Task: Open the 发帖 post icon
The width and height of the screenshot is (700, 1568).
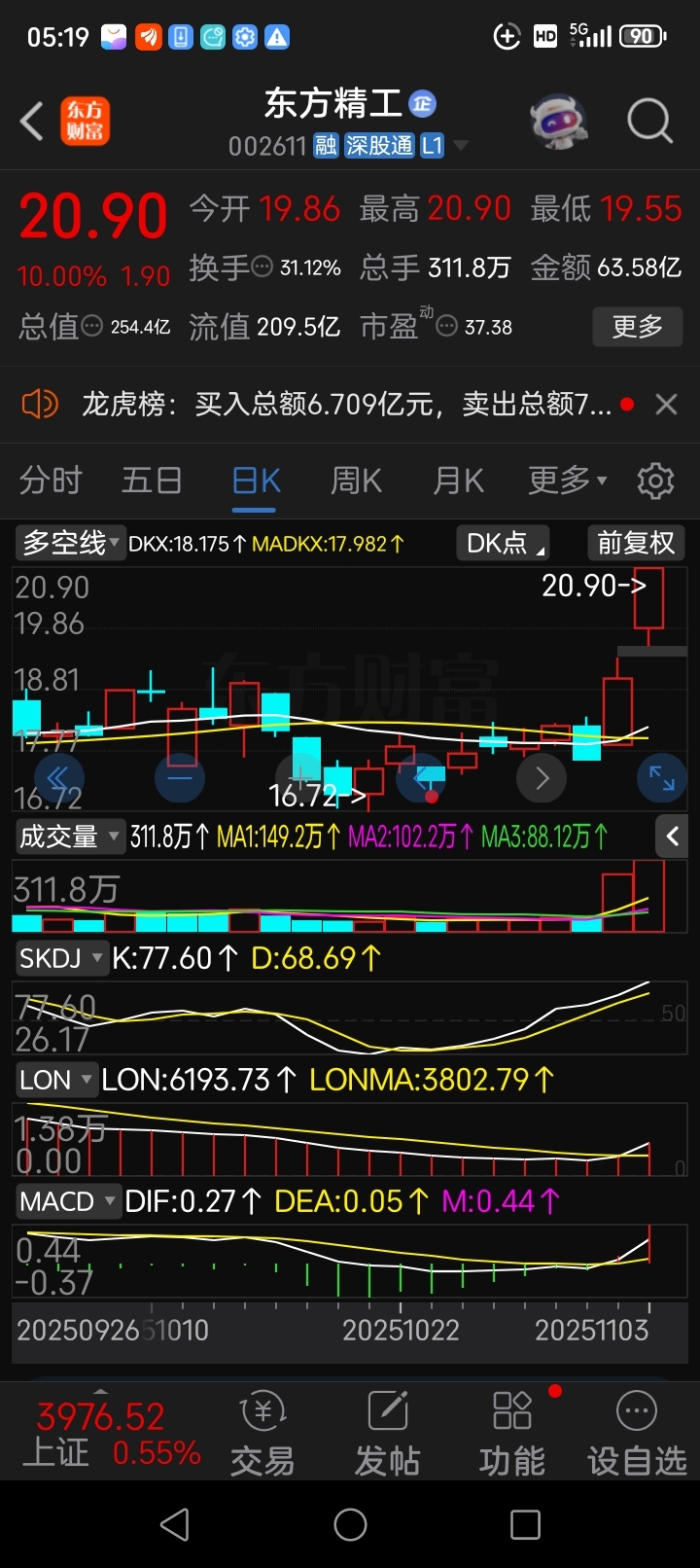Action: click(x=387, y=1434)
